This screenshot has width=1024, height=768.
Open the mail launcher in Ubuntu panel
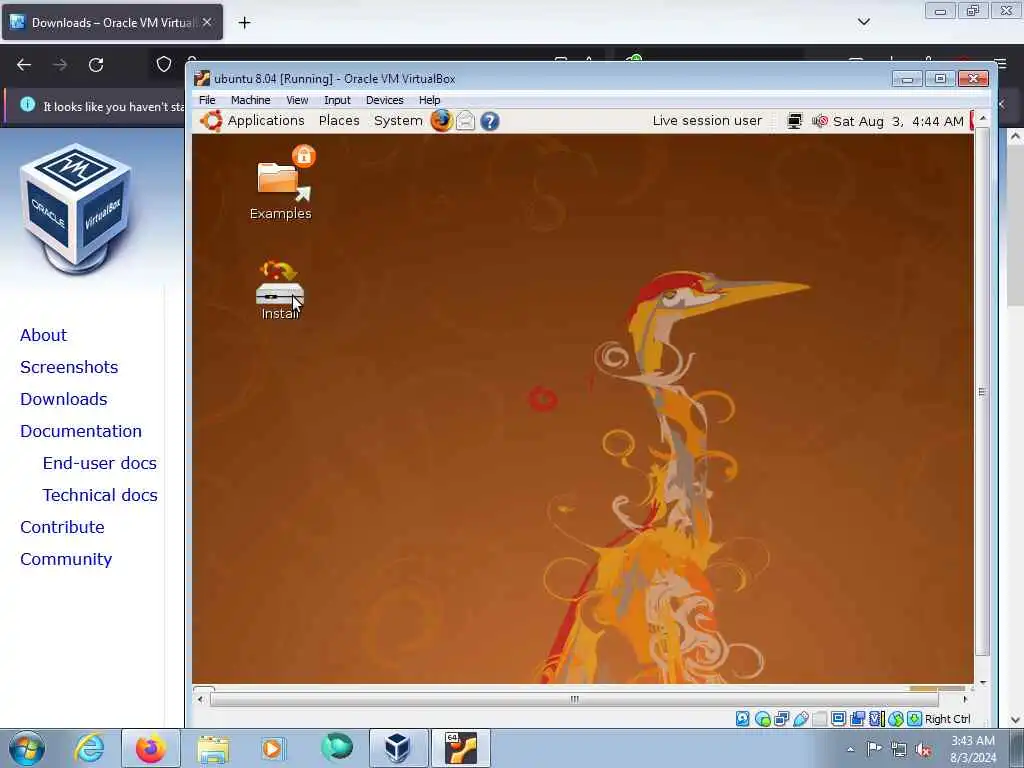click(x=465, y=121)
